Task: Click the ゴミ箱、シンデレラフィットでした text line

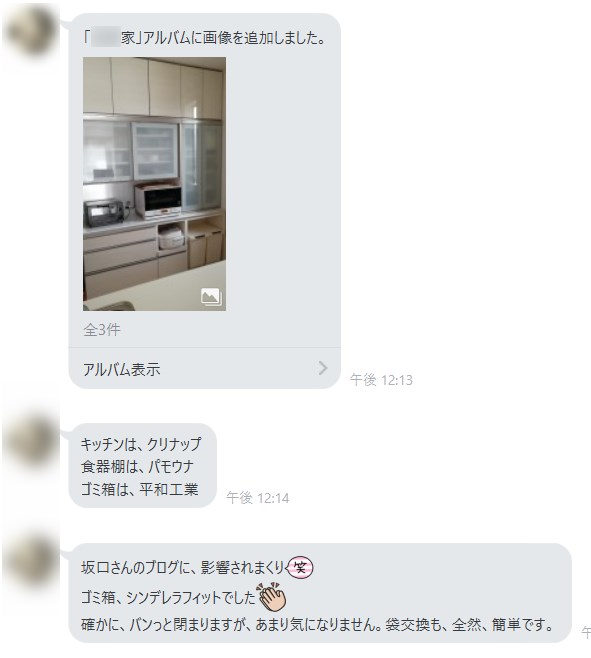Action: [x=168, y=597]
